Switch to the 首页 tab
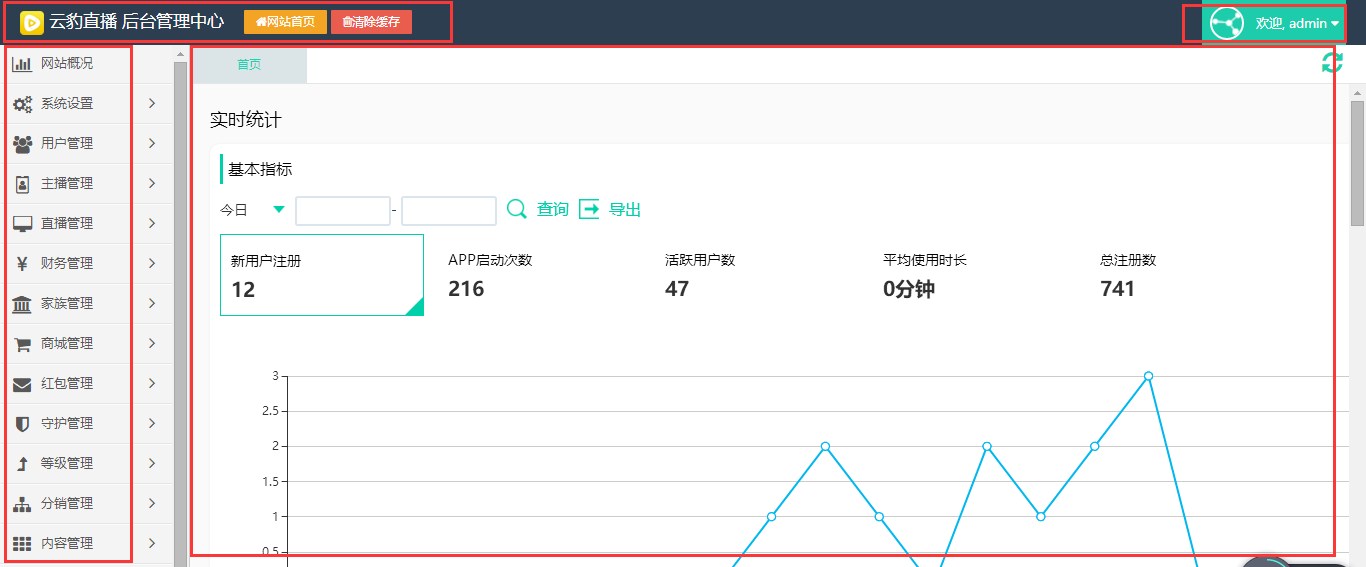Screen dimensions: 1366x567 249,65
